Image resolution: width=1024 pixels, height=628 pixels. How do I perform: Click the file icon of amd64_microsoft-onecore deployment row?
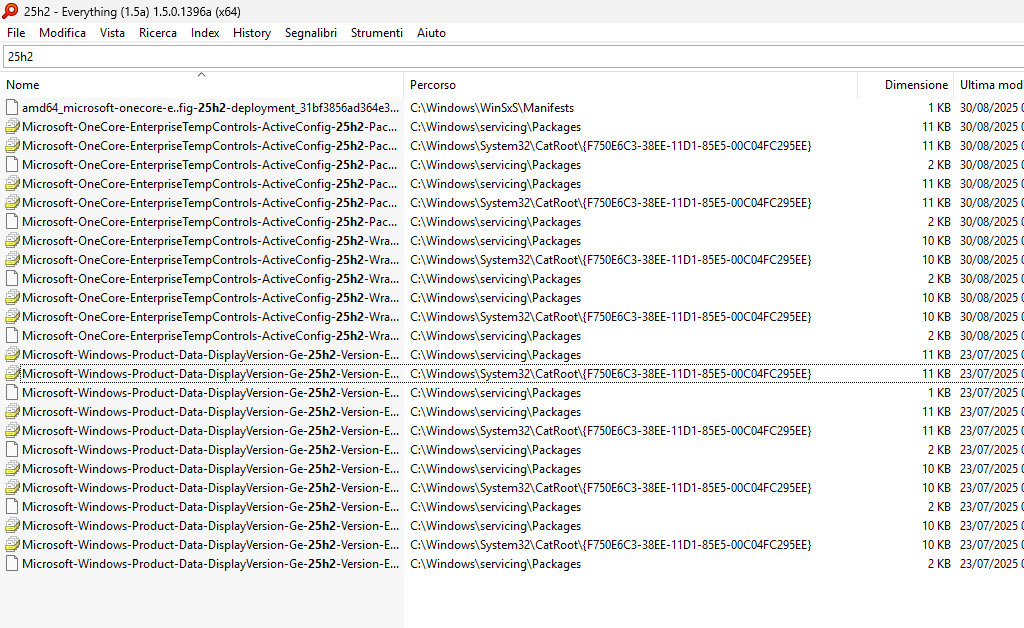pos(12,108)
